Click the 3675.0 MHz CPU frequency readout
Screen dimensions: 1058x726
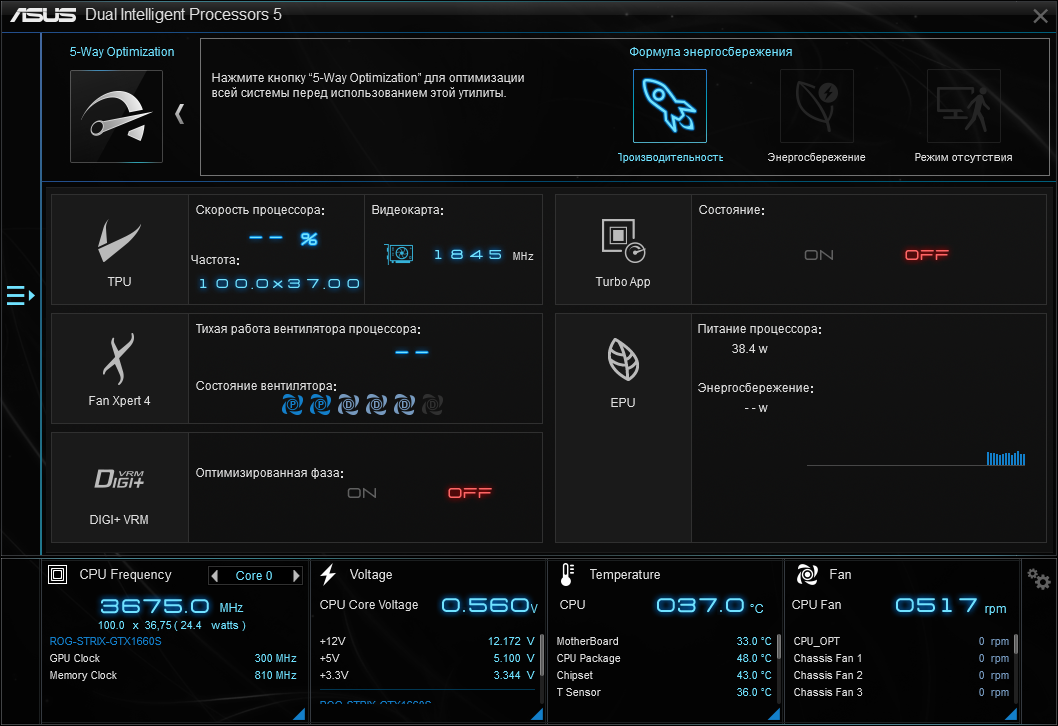[172, 606]
